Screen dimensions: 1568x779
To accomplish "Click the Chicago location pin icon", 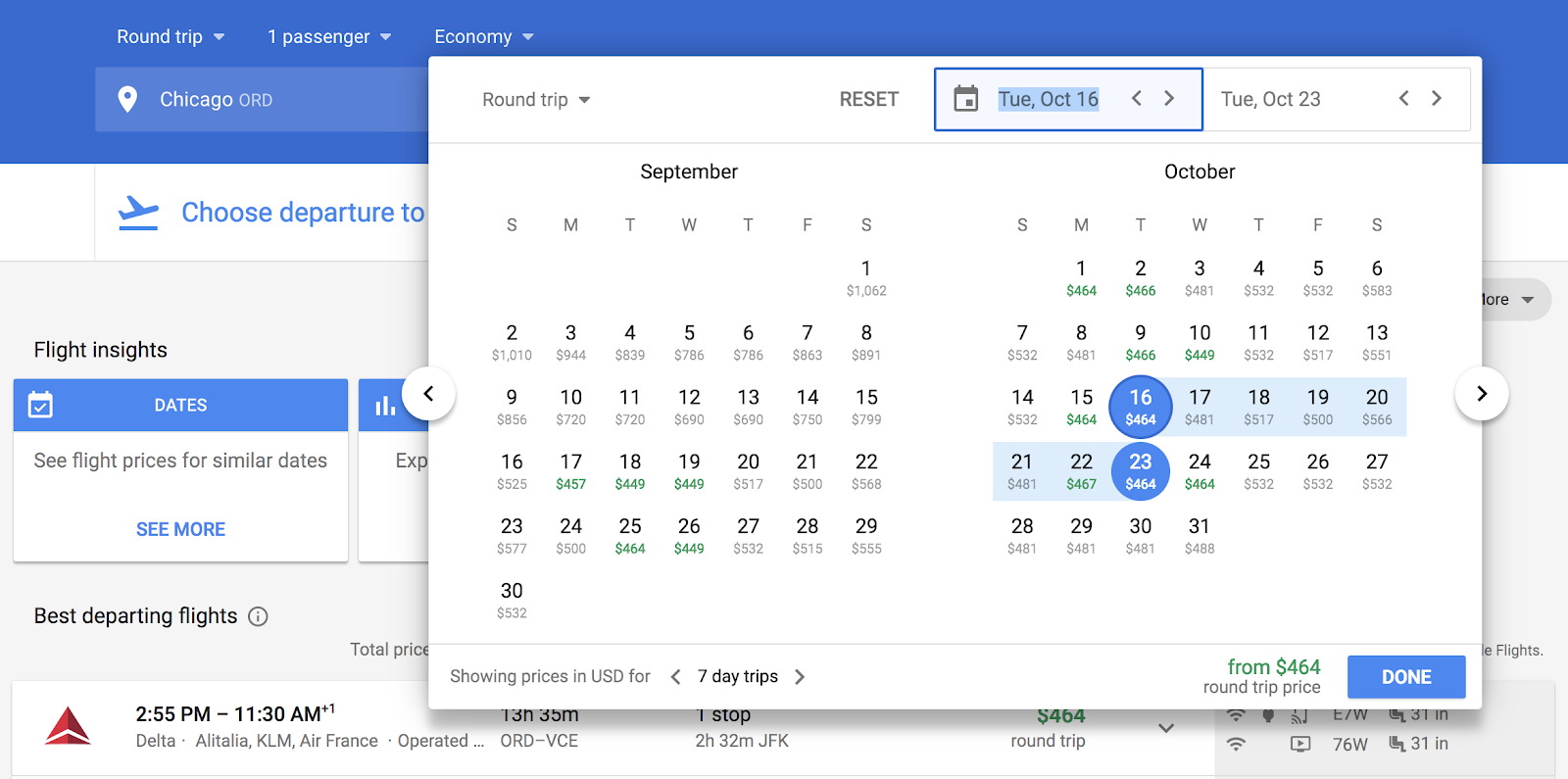I will click(x=127, y=99).
